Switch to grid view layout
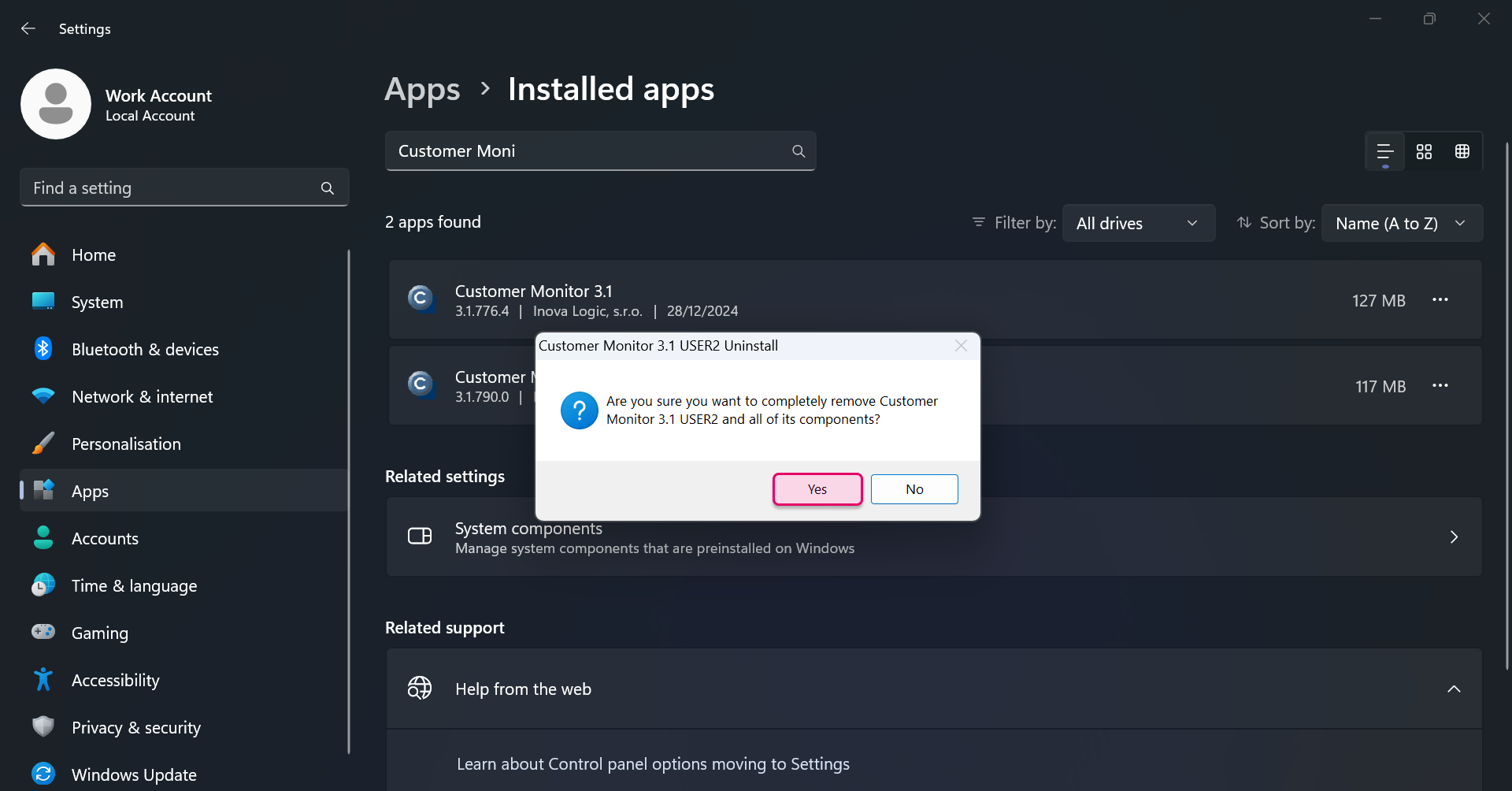Screen dimensions: 1512x791 click(1424, 151)
